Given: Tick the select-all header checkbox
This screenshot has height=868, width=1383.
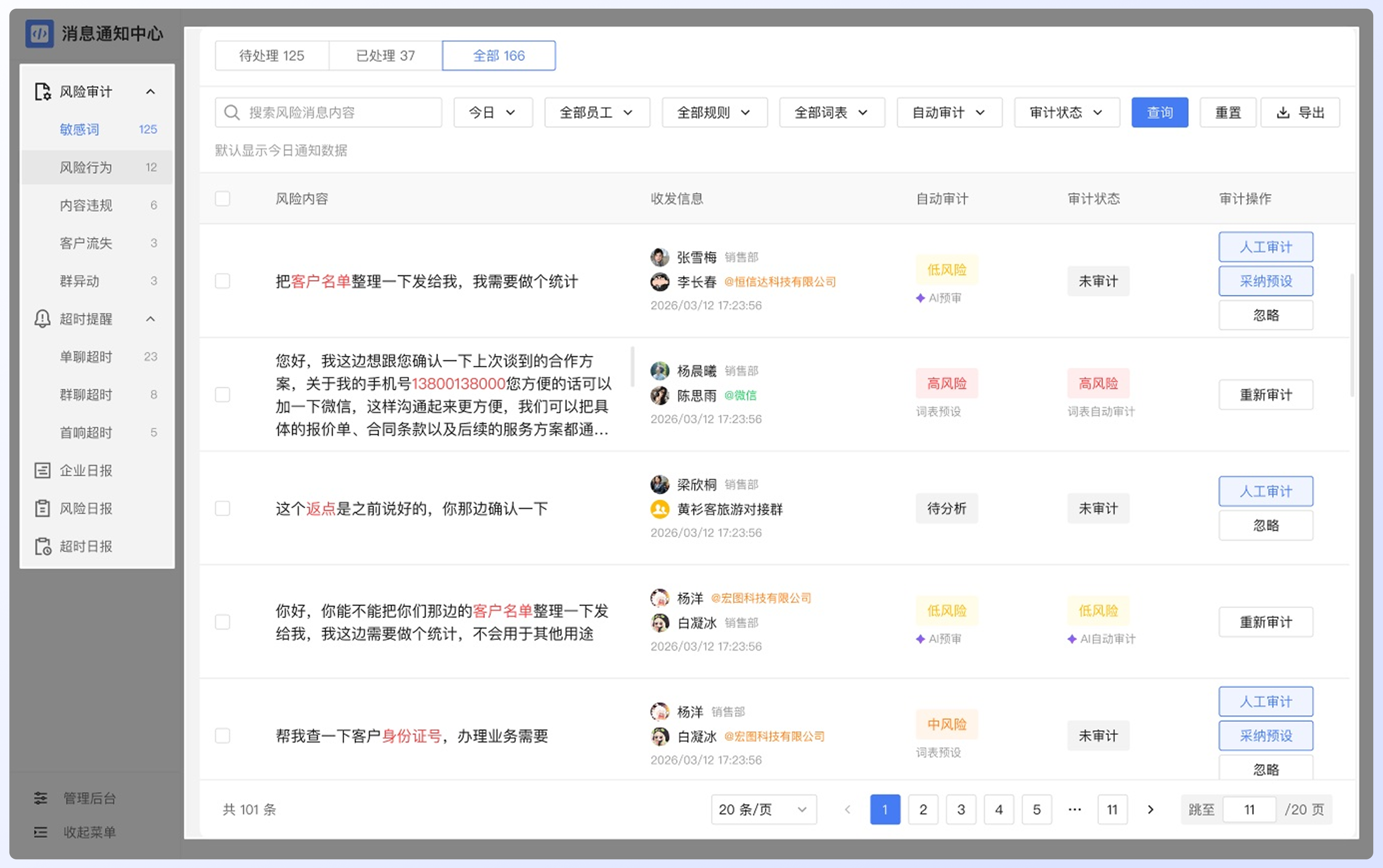Looking at the screenshot, I should tap(223, 198).
